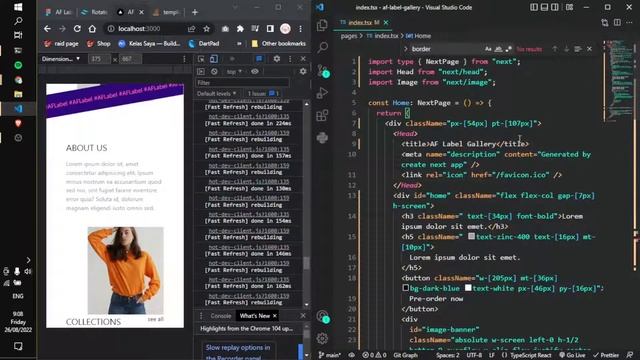This screenshot has height=360, width=640.
Task: Open Chrome three-dot menu
Action: pyautogui.click(x=300, y=29)
